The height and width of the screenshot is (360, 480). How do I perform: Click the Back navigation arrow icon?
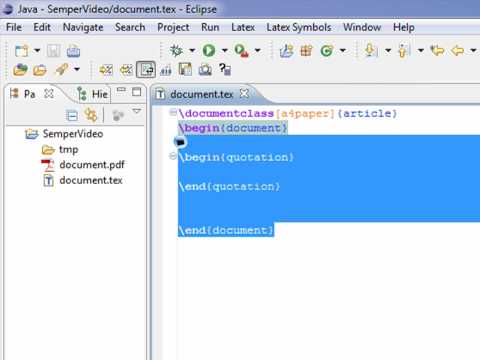(458, 51)
